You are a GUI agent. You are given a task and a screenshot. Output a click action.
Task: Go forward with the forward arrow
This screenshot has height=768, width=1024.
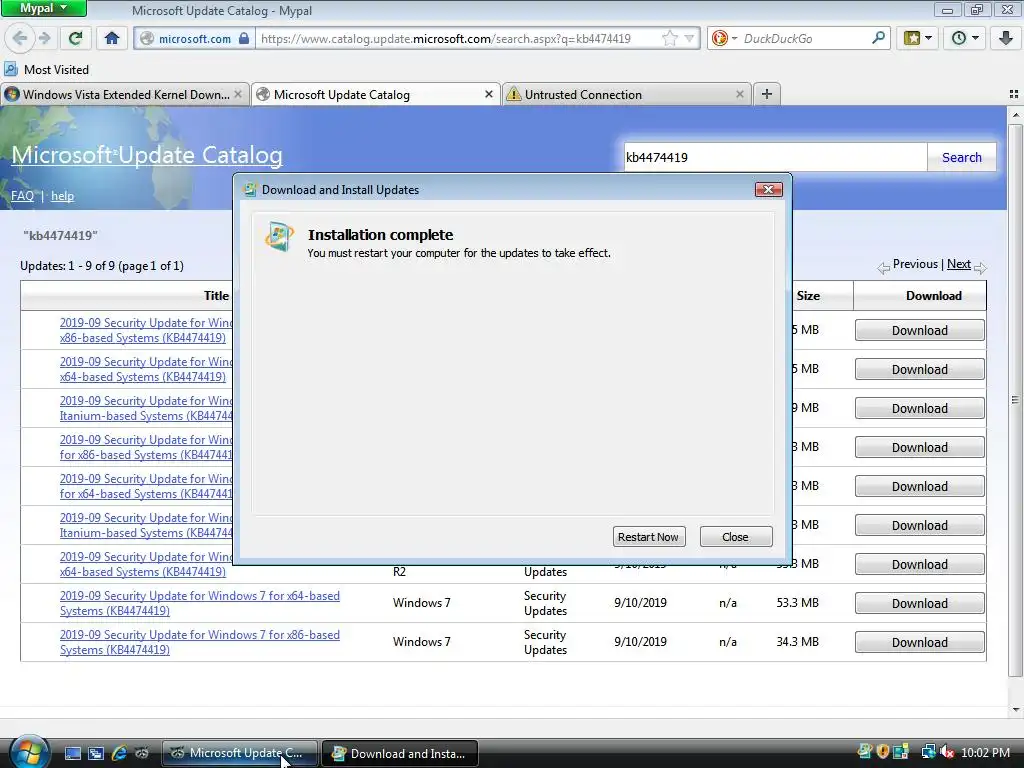point(45,38)
